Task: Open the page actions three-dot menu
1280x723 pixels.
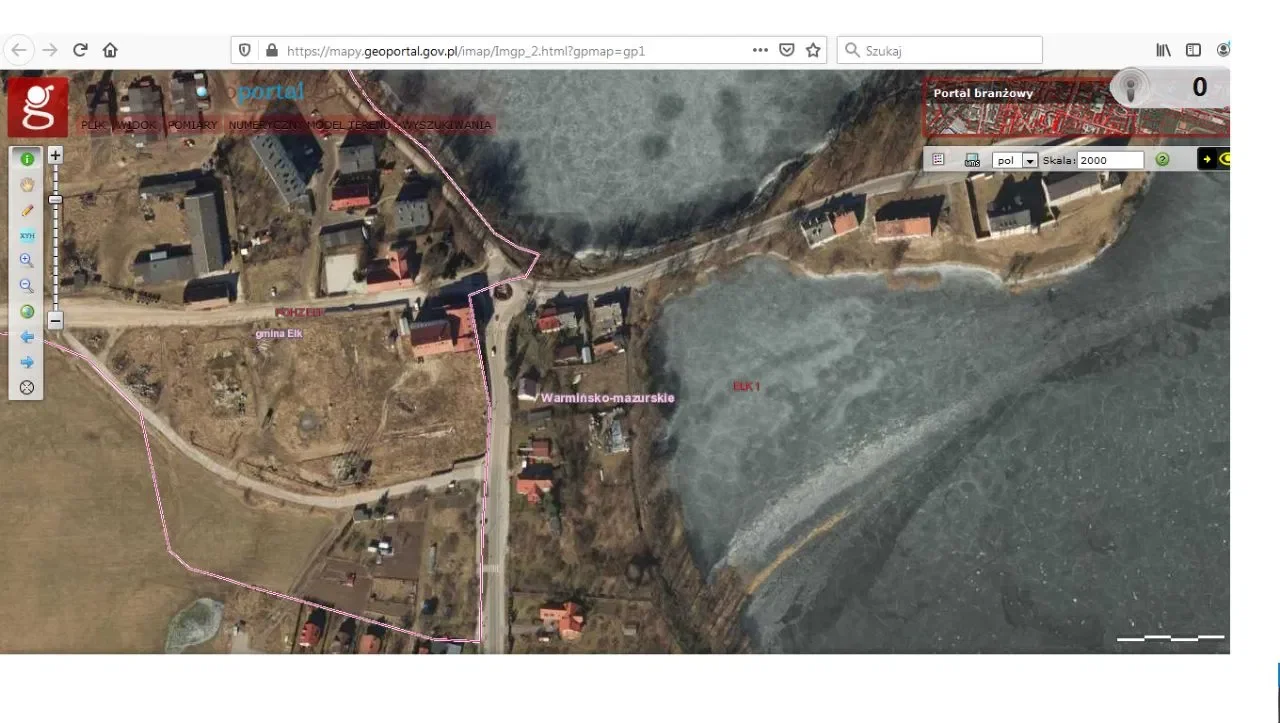Action: coord(760,50)
